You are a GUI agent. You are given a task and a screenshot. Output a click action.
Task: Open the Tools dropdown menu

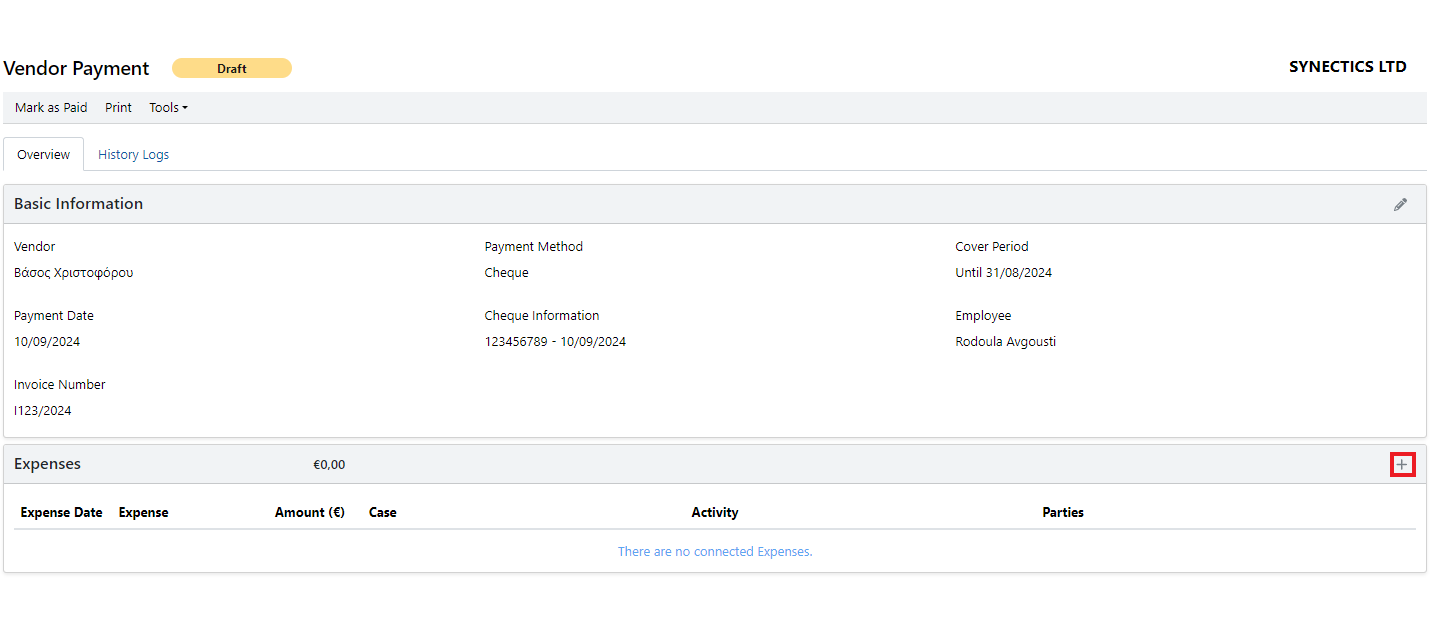point(168,108)
